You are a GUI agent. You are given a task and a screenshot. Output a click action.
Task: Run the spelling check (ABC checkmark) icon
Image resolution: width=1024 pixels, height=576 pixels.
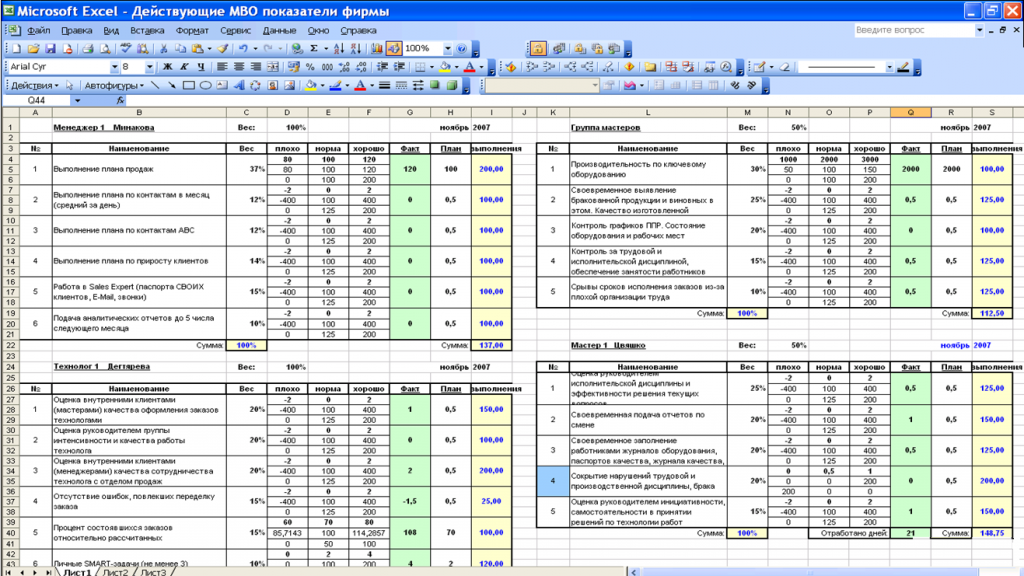click(125, 49)
